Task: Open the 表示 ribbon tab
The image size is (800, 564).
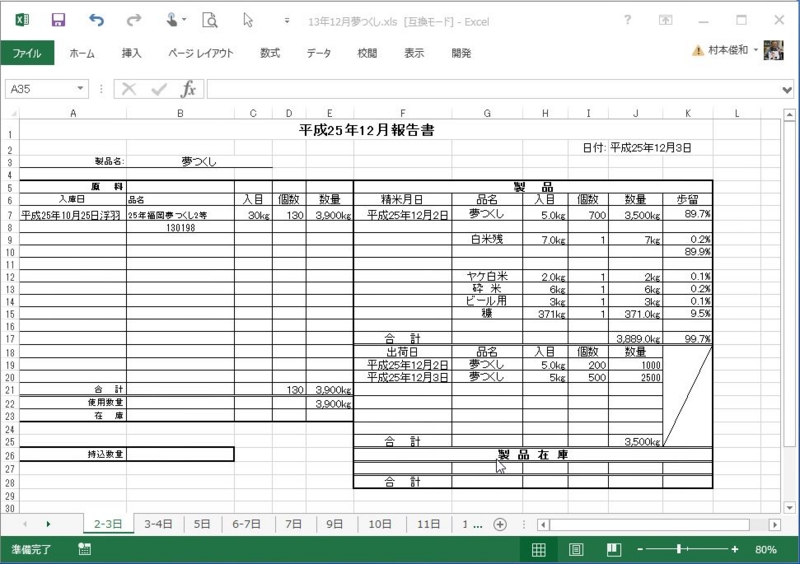Action: [x=414, y=53]
